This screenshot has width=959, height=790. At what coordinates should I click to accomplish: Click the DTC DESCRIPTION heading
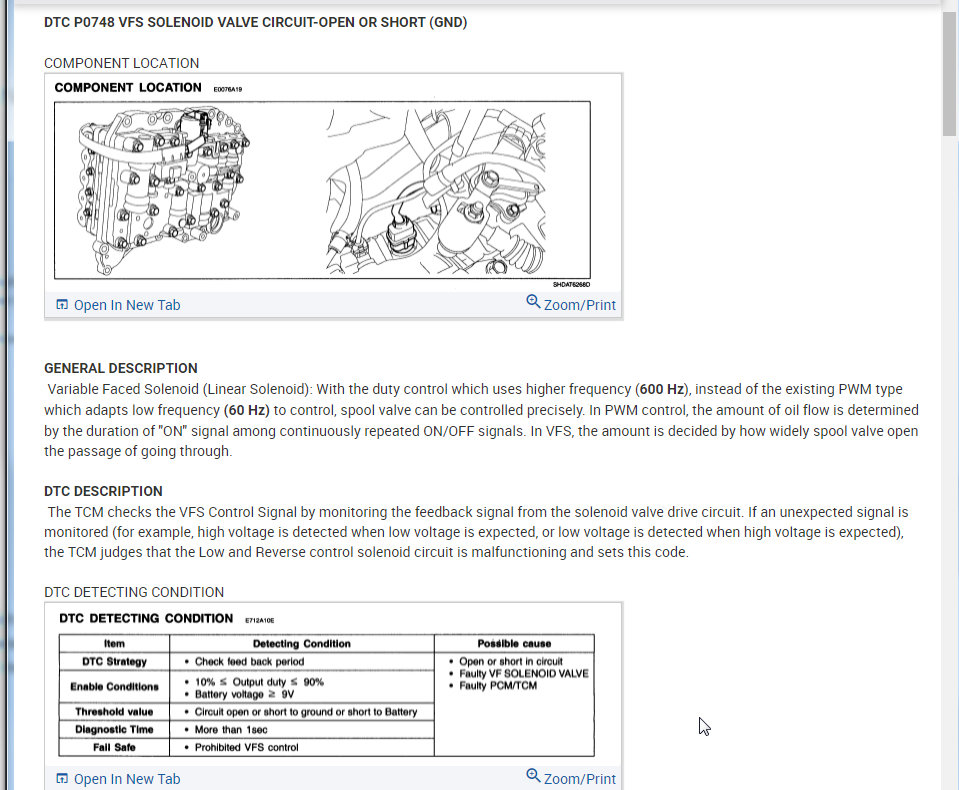[103, 491]
